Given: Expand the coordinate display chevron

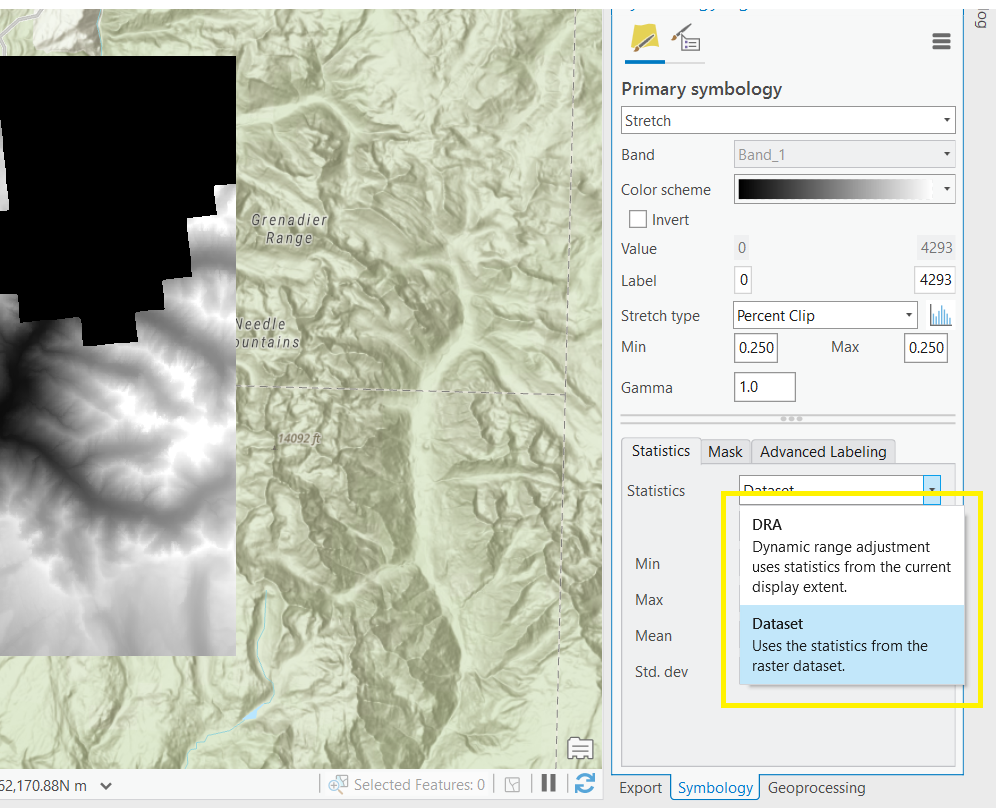Looking at the screenshot, I should coord(105,785).
